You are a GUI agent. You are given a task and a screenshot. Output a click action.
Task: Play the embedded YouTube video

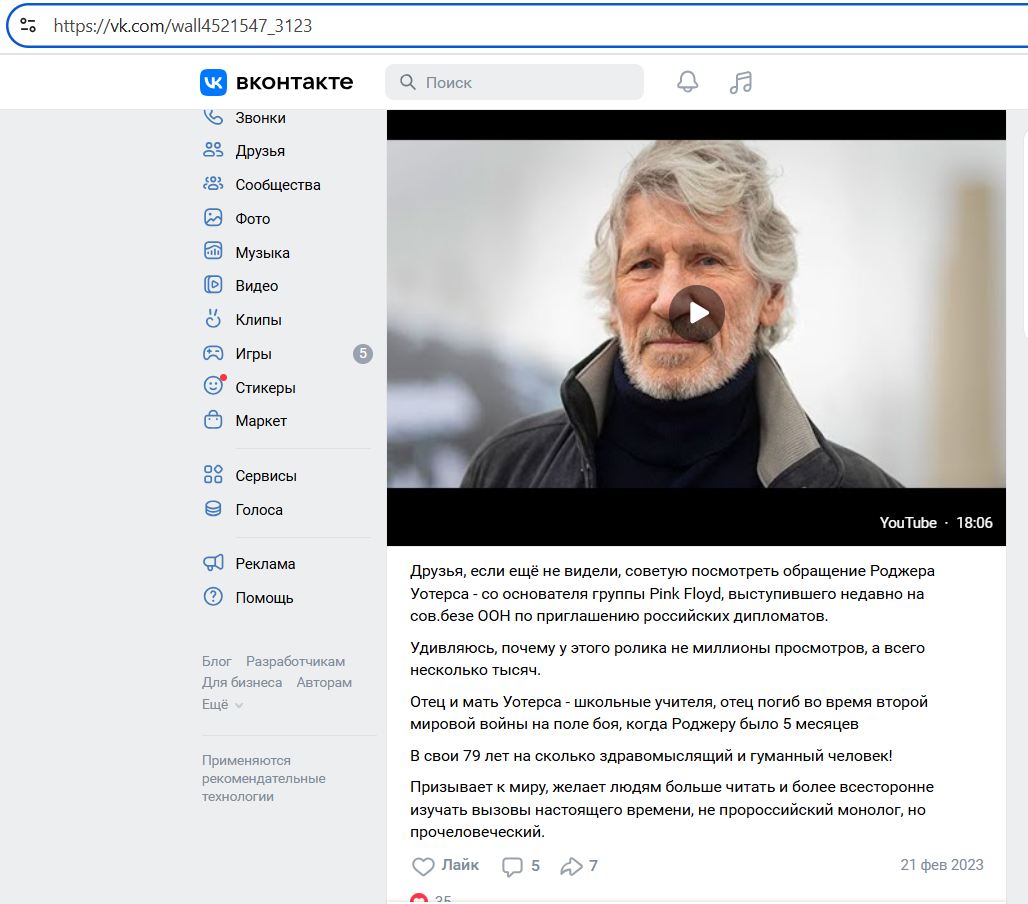coord(697,313)
